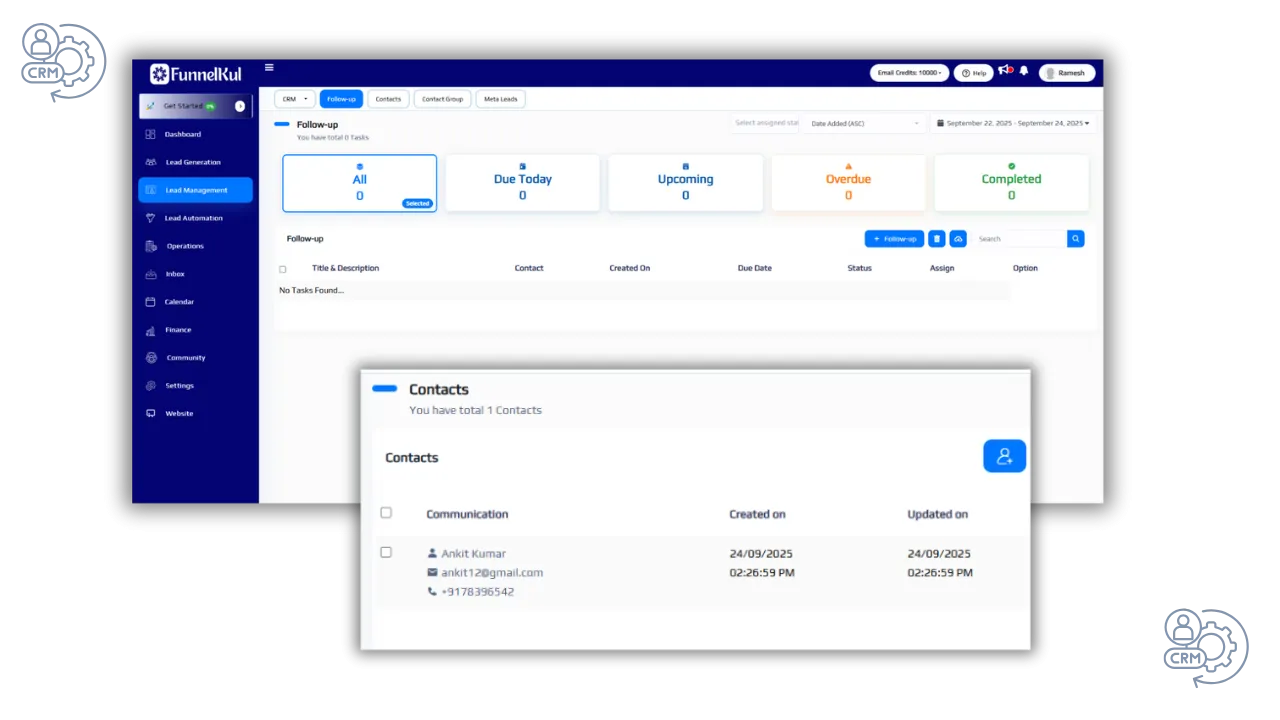Click the announcements megaphone icon
The image size is (1280, 720).
pos(1005,71)
